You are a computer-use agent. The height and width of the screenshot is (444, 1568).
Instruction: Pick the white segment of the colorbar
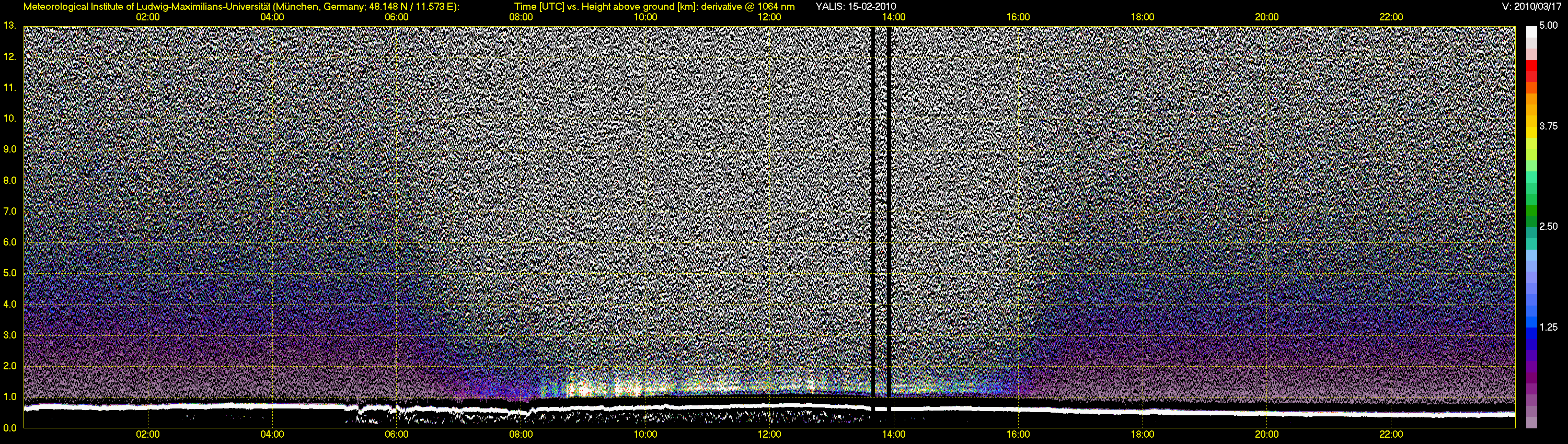tap(1531, 32)
